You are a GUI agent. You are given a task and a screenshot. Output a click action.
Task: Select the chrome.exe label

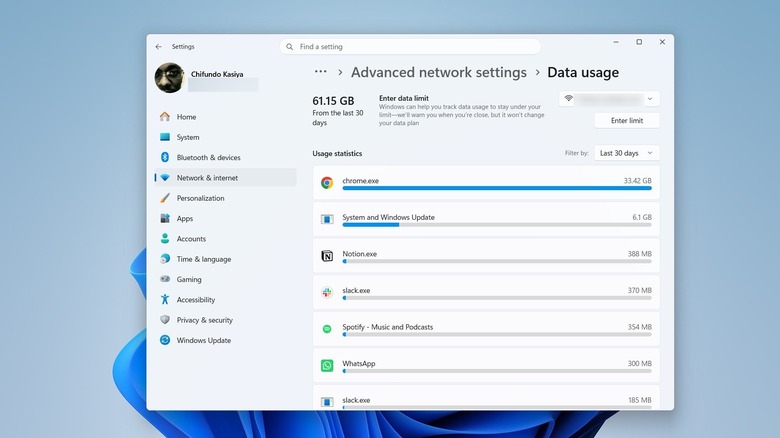[x=361, y=181]
